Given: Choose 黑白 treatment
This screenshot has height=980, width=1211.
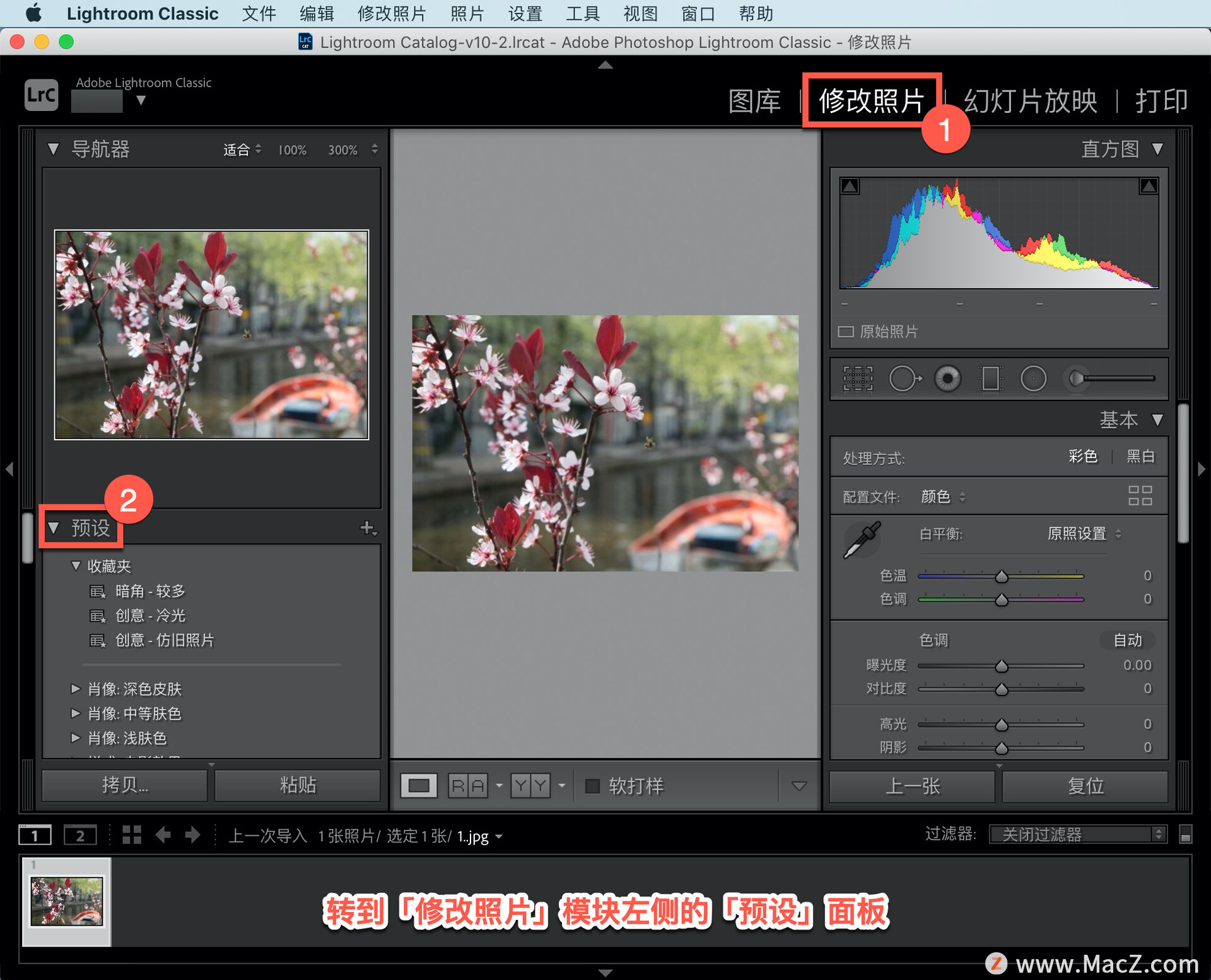Looking at the screenshot, I should coord(1140,456).
